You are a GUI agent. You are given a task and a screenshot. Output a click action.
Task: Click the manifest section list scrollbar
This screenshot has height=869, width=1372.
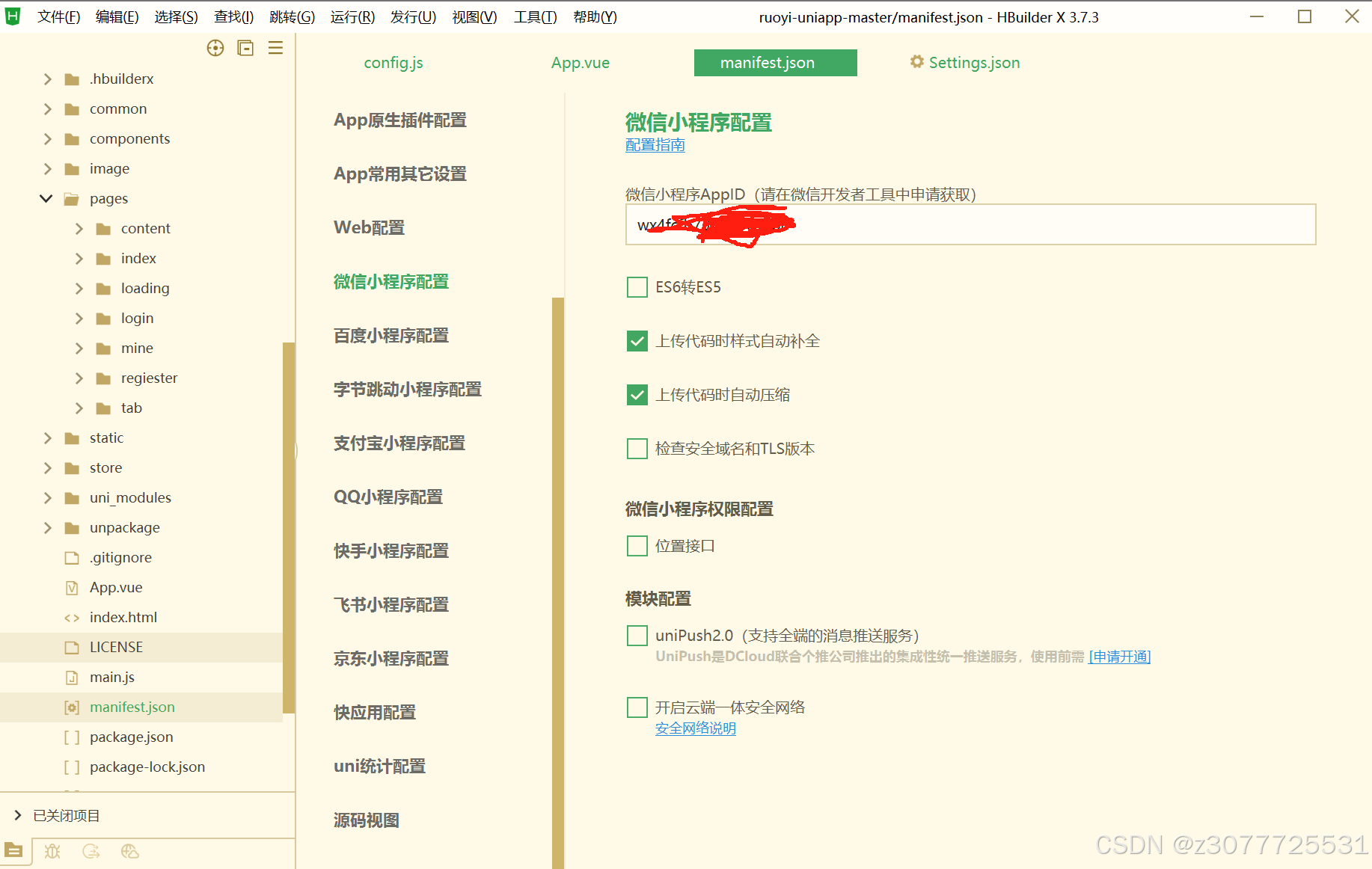(558, 583)
